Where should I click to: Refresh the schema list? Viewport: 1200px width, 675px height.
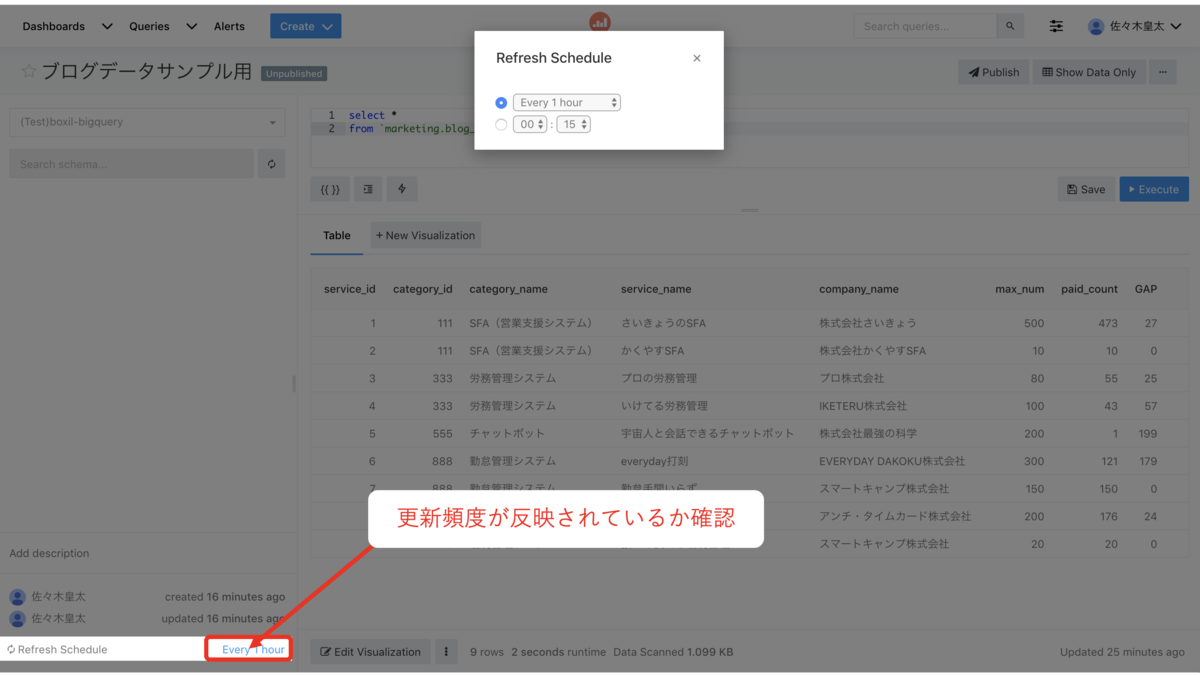271,163
